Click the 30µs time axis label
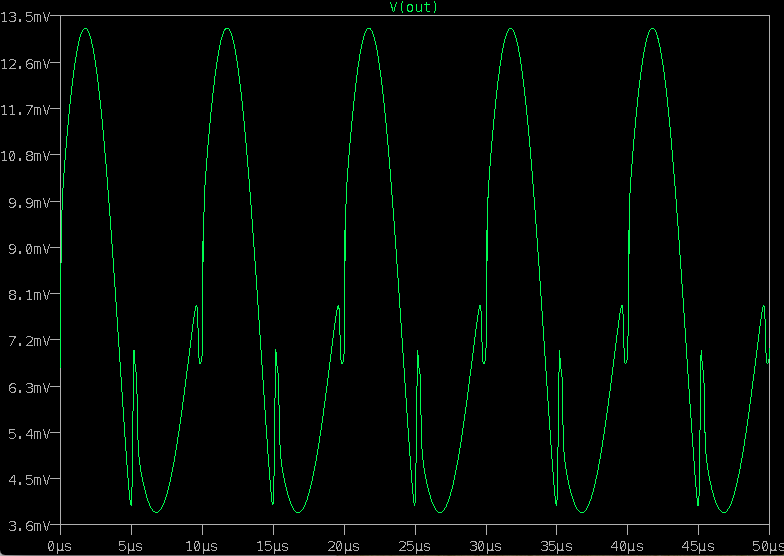Image resolution: width=784 pixels, height=556 pixels. (486, 546)
